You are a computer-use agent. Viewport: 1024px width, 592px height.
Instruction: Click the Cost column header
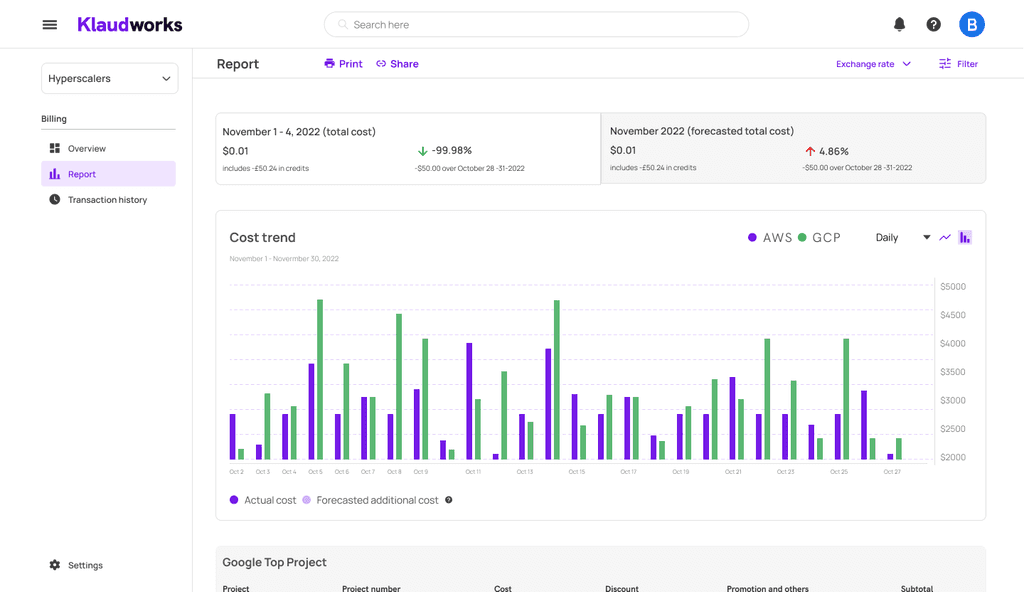click(503, 588)
